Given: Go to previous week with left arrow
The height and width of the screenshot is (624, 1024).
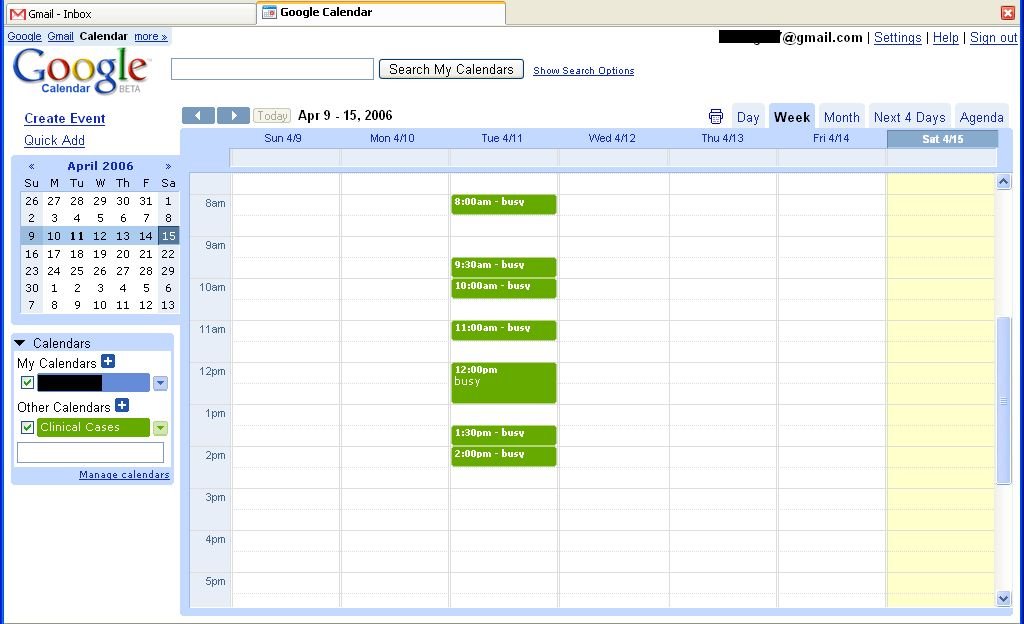Looking at the screenshot, I should pos(198,116).
